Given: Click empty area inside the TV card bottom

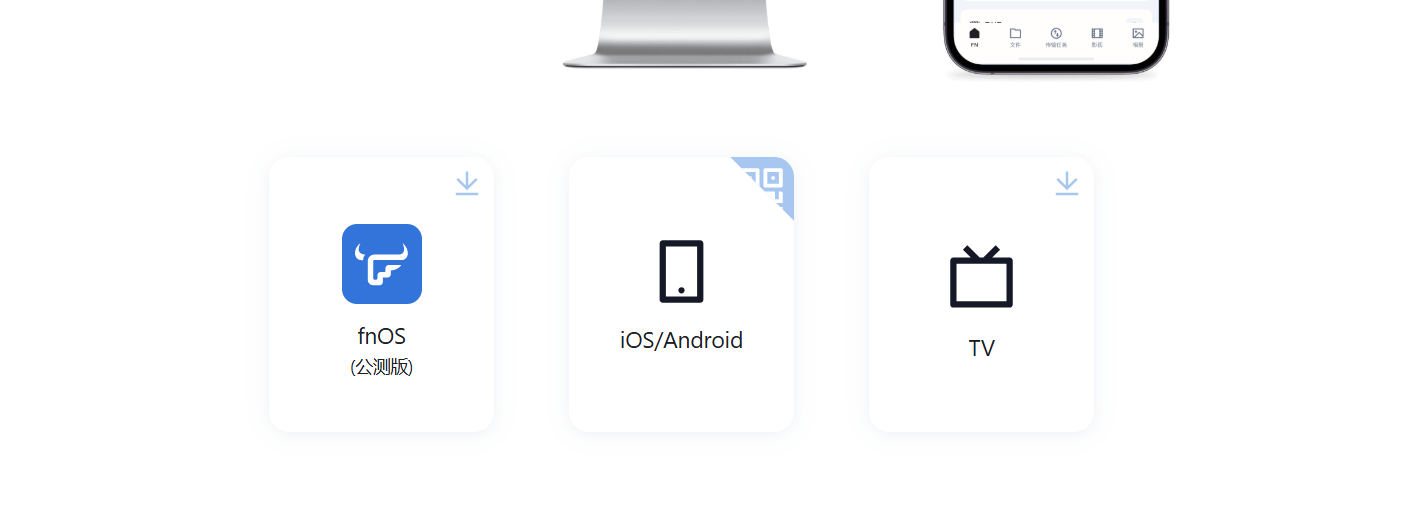Looking at the screenshot, I should (x=981, y=400).
